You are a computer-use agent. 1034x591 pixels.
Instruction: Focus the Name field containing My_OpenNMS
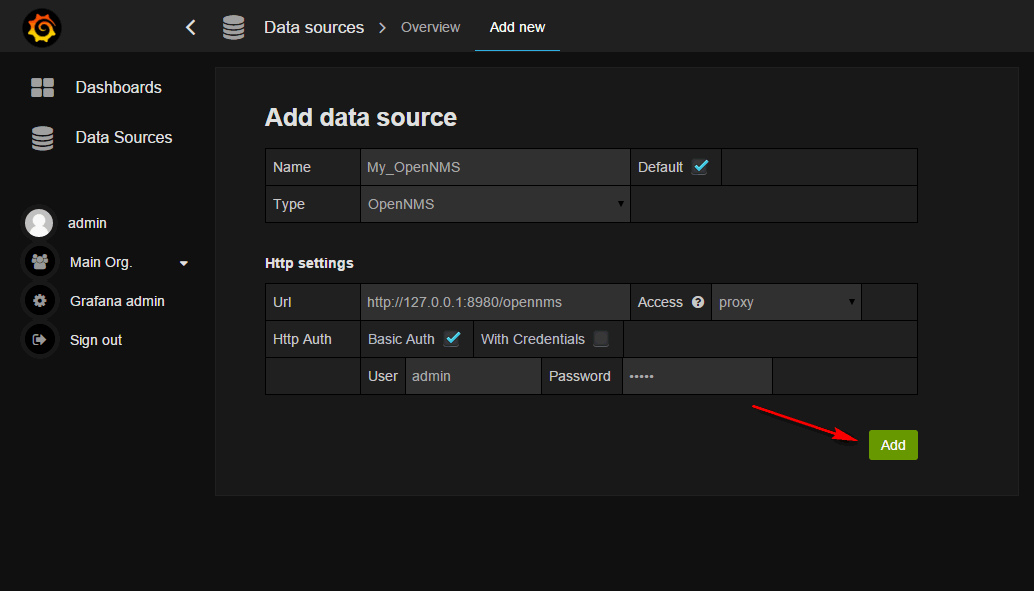(x=495, y=167)
